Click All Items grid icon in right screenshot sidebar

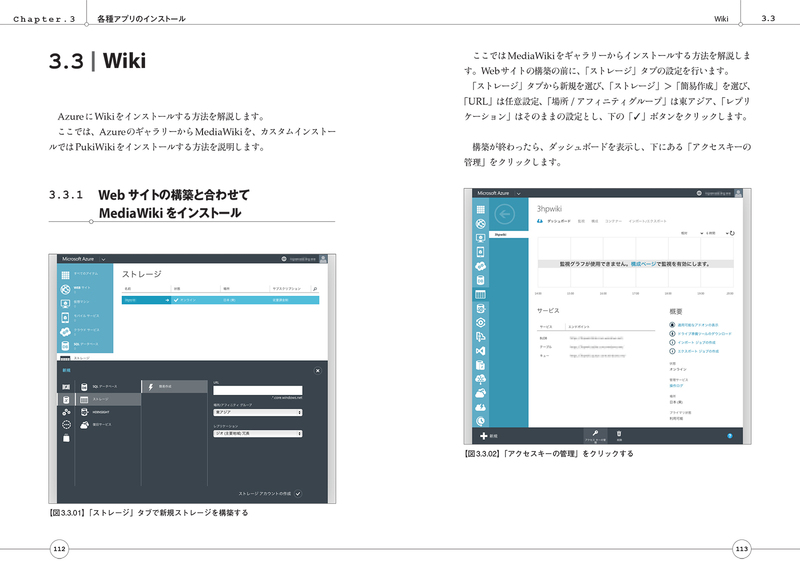click(480, 209)
